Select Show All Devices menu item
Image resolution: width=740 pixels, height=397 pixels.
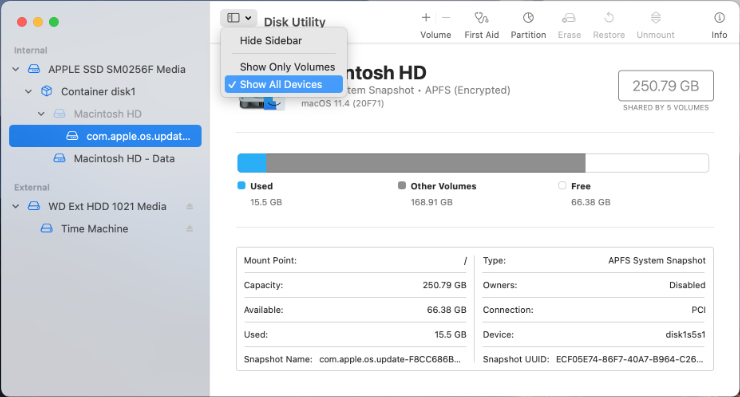click(284, 84)
